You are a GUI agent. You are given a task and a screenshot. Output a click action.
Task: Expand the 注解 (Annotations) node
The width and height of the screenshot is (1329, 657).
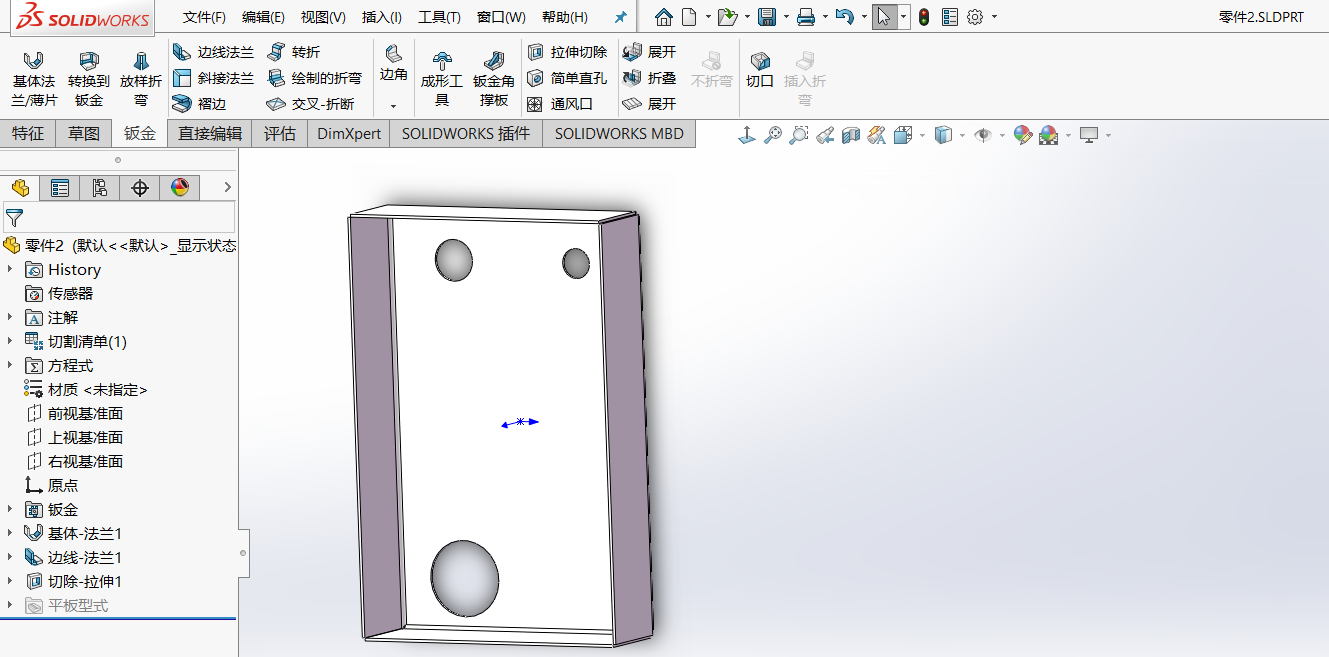pyautogui.click(x=10, y=317)
